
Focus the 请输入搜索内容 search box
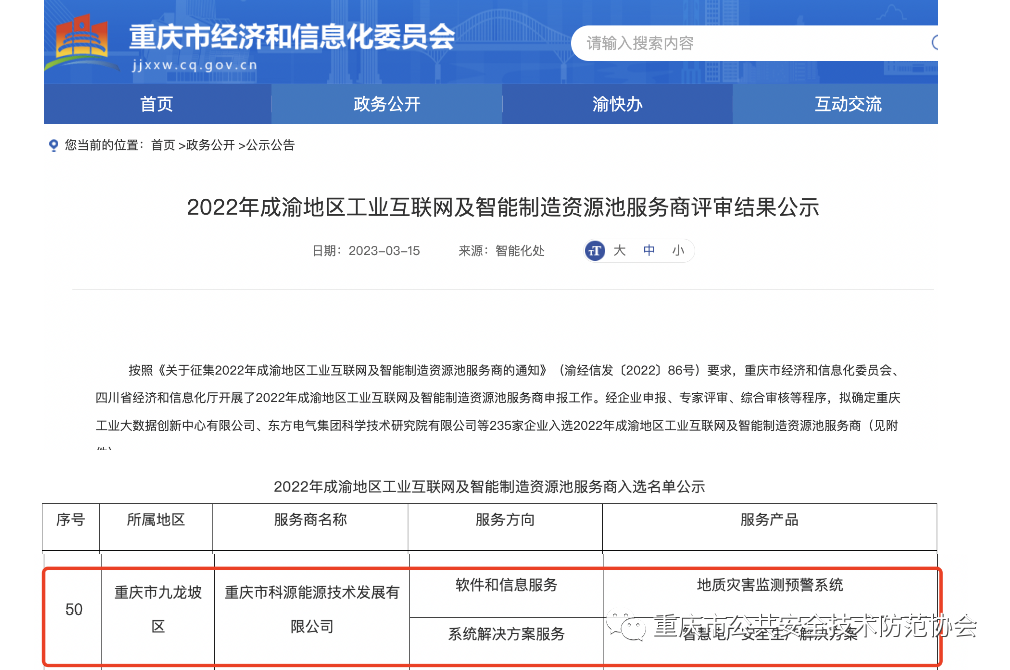click(754, 43)
